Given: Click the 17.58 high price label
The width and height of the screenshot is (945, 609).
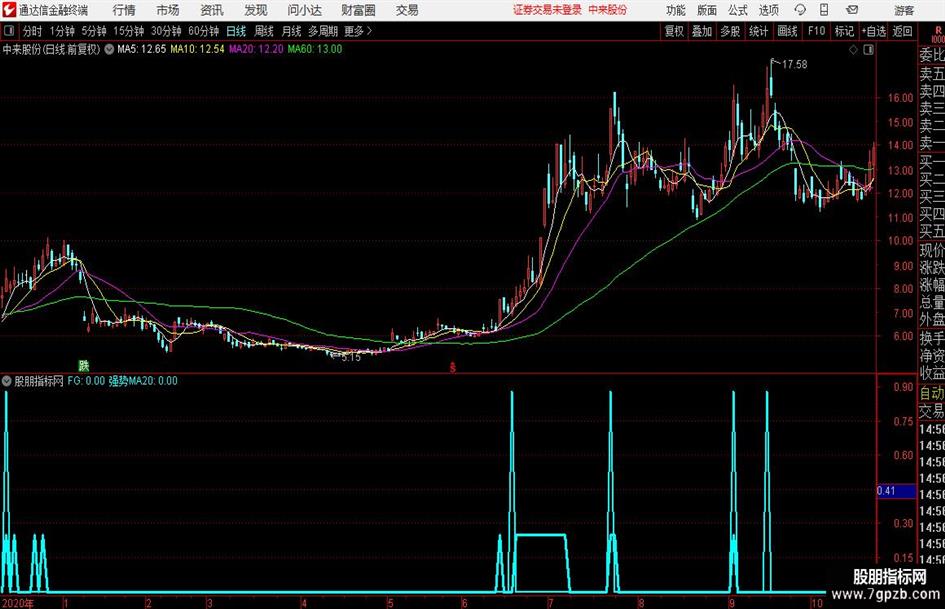Looking at the screenshot, I should 794,65.
